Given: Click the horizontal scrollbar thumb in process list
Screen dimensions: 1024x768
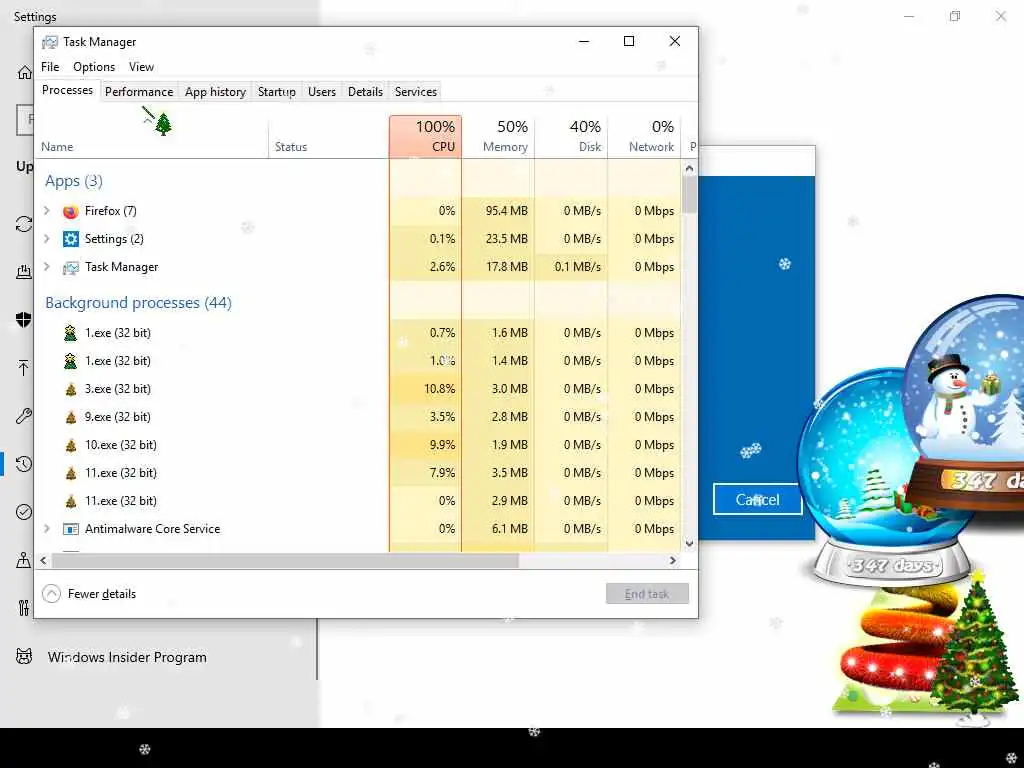Looking at the screenshot, I should point(285,560).
